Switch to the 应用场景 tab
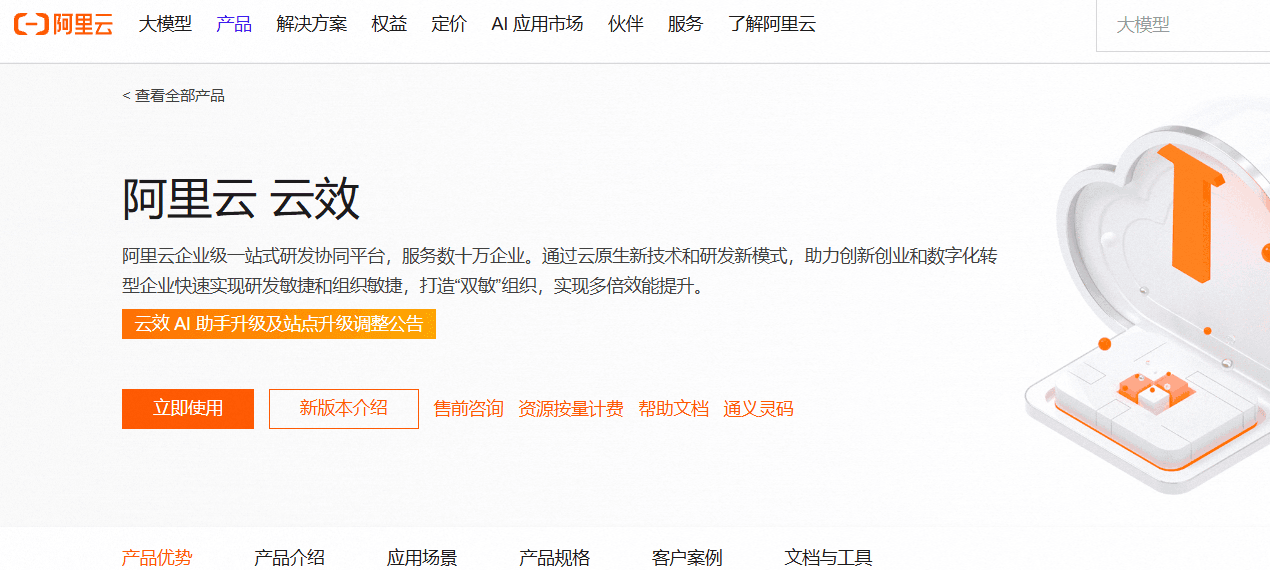The image size is (1270, 570). point(422,558)
